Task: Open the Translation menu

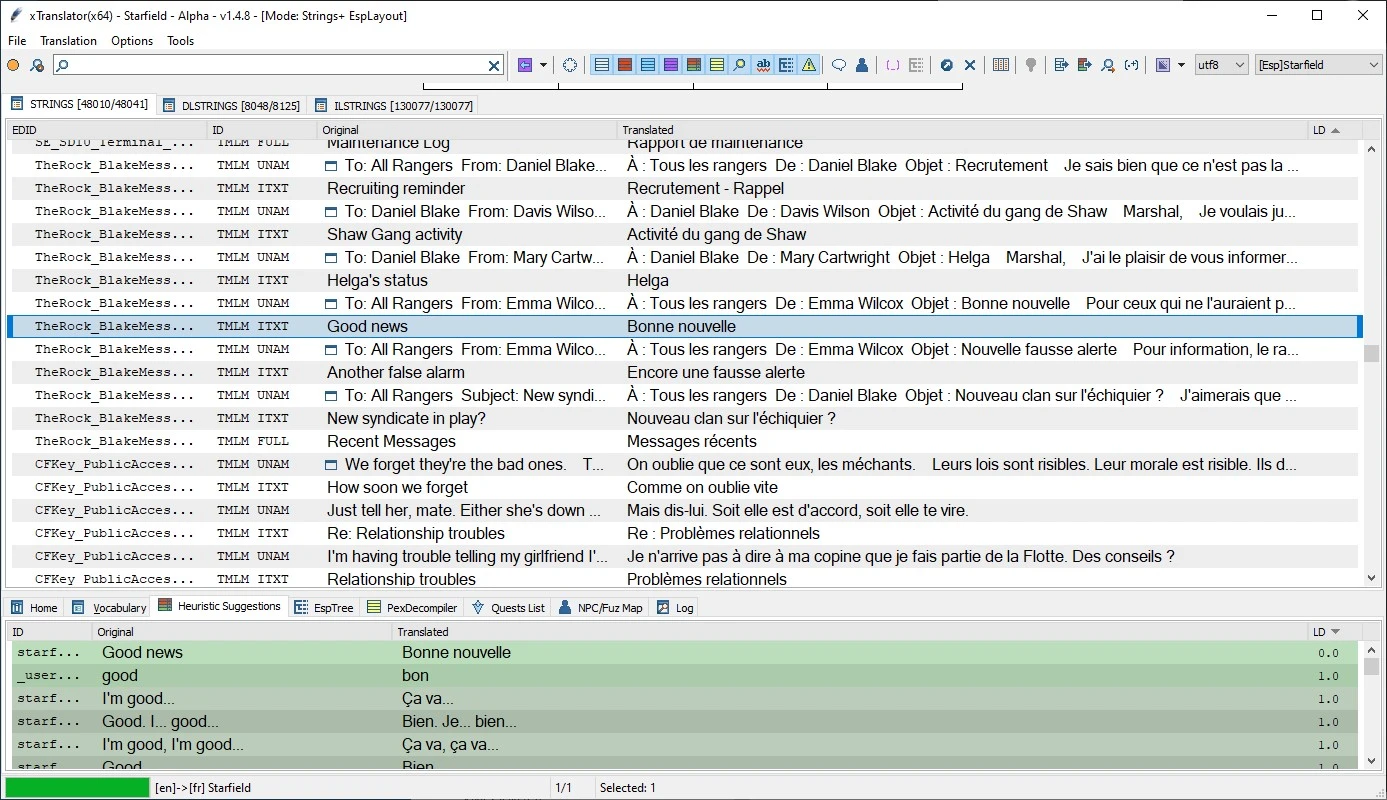Action: [68, 41]
